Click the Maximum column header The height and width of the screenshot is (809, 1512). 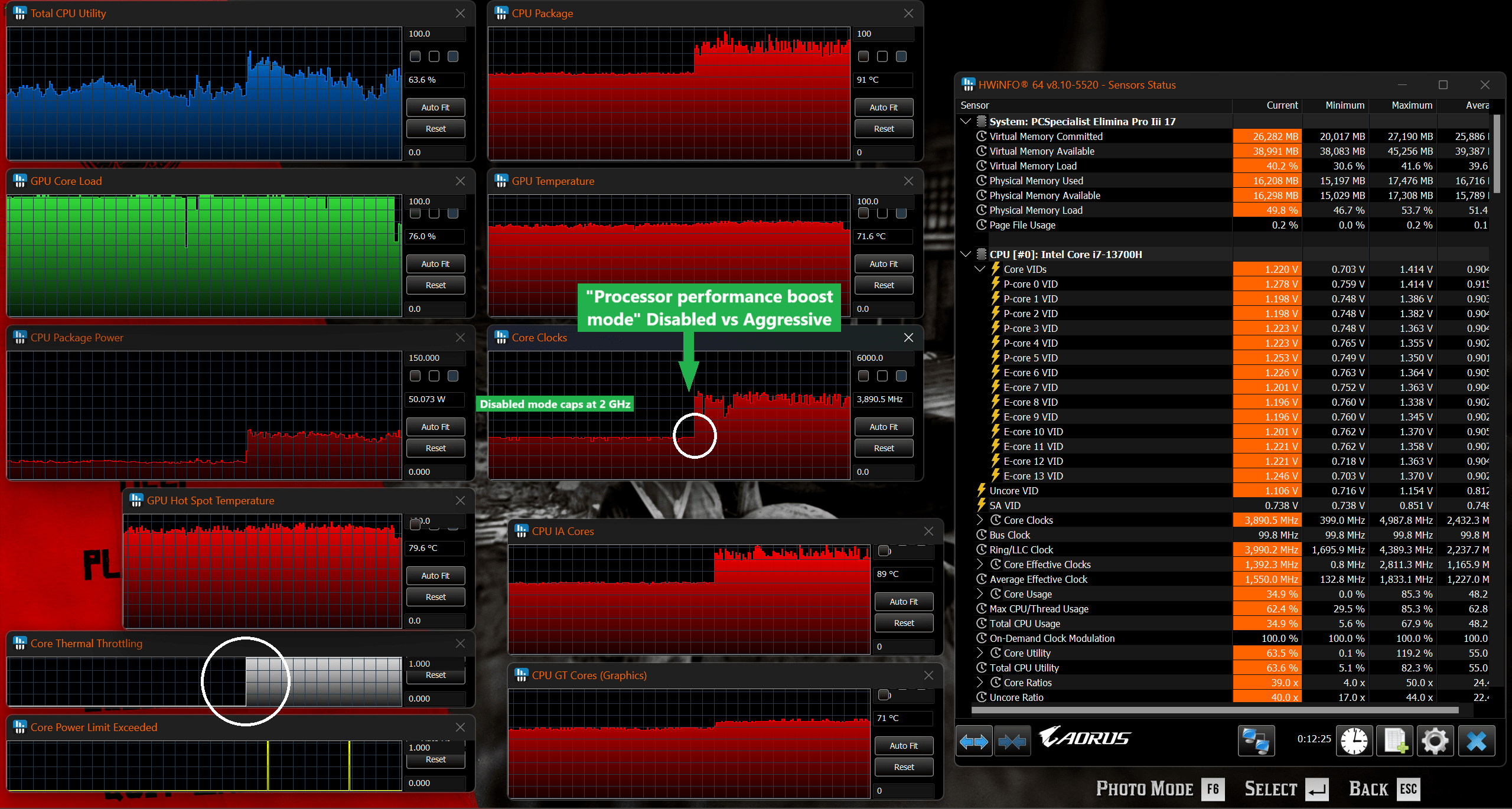pos(1403,105)
